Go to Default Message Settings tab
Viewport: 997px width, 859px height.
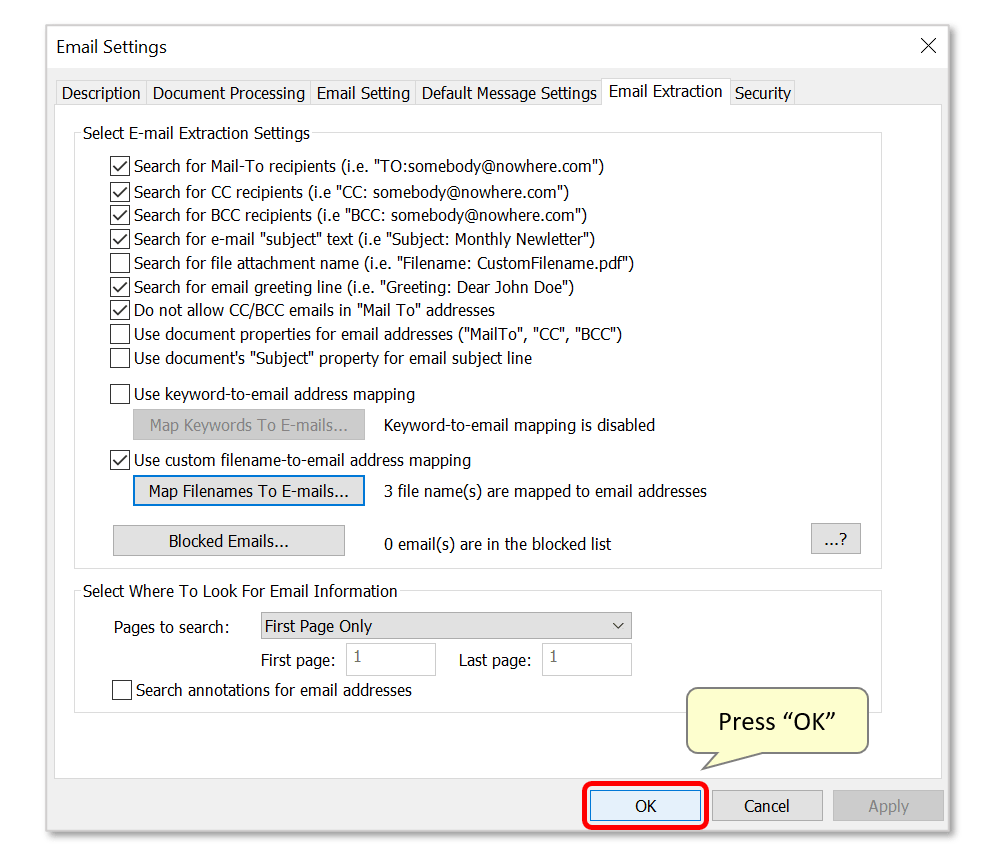[x=509, y=93]
